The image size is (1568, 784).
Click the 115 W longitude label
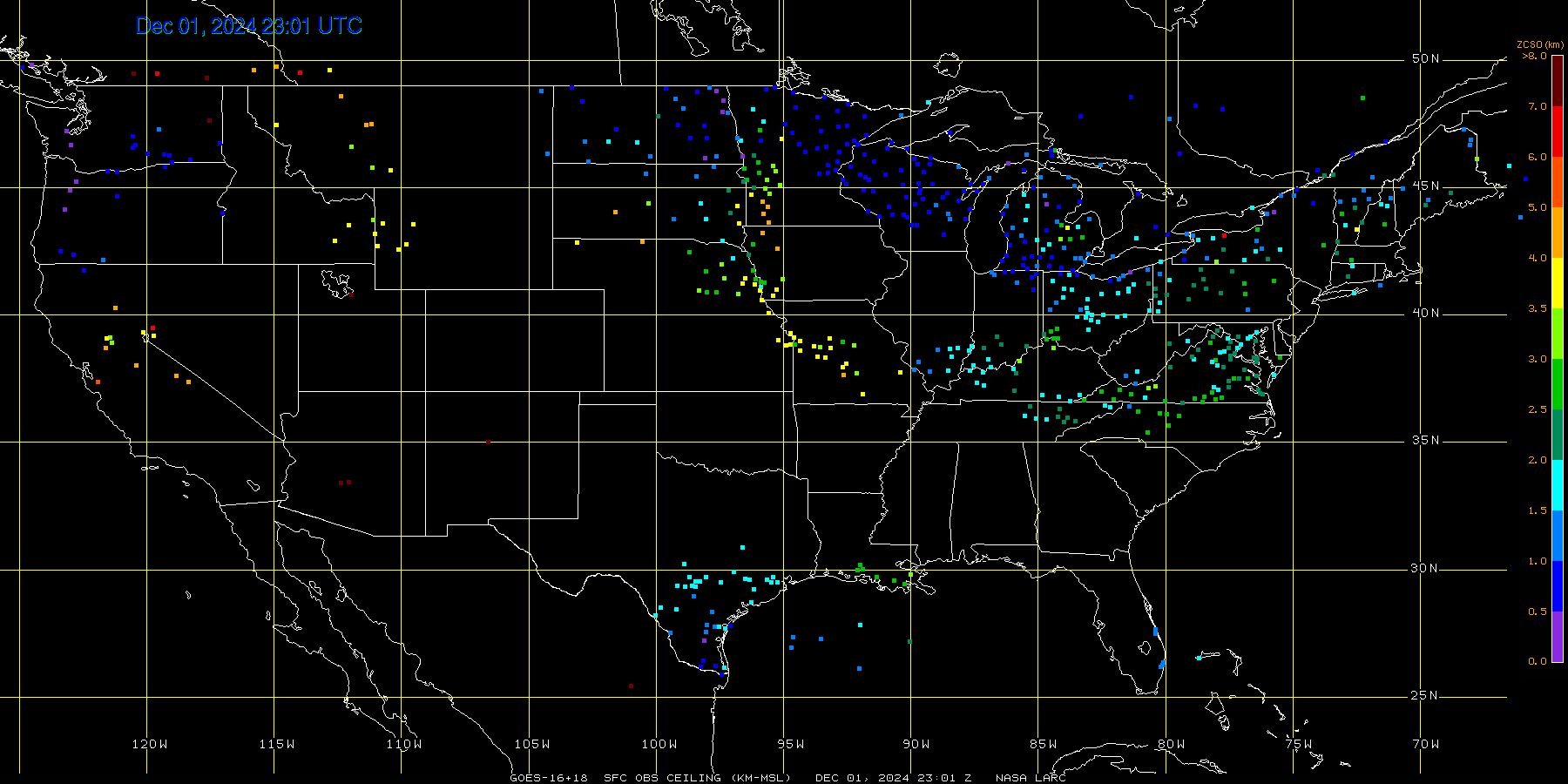277,744
